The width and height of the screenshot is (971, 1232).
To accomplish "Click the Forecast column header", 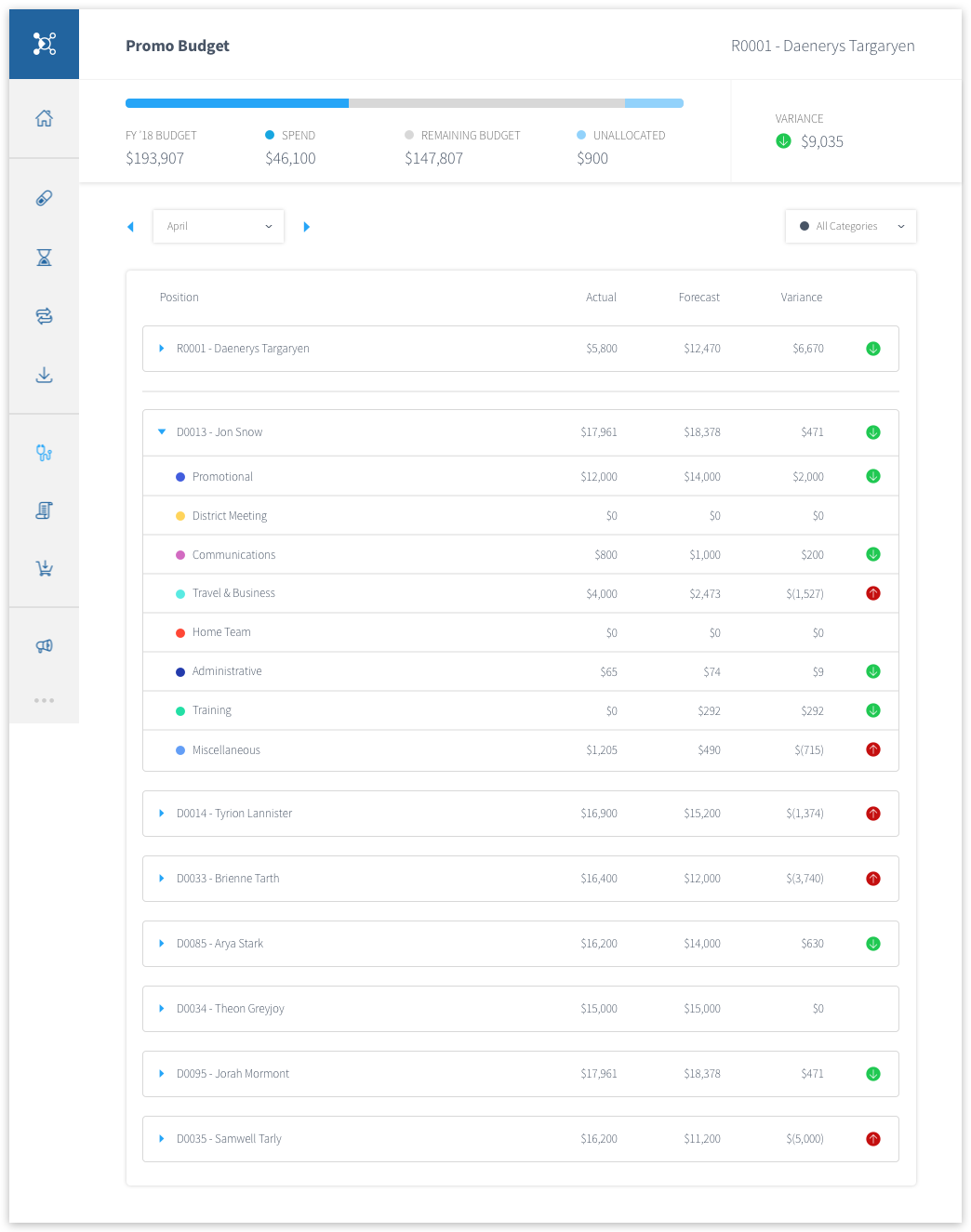I will pyautogui.click(x=699, y=298).
